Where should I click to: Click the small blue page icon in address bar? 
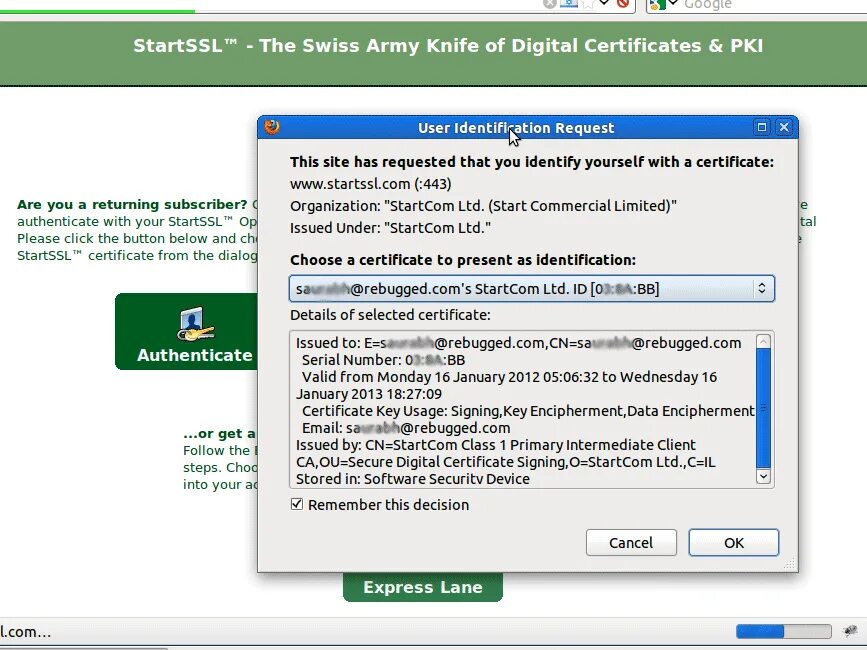tap(566, 5)
